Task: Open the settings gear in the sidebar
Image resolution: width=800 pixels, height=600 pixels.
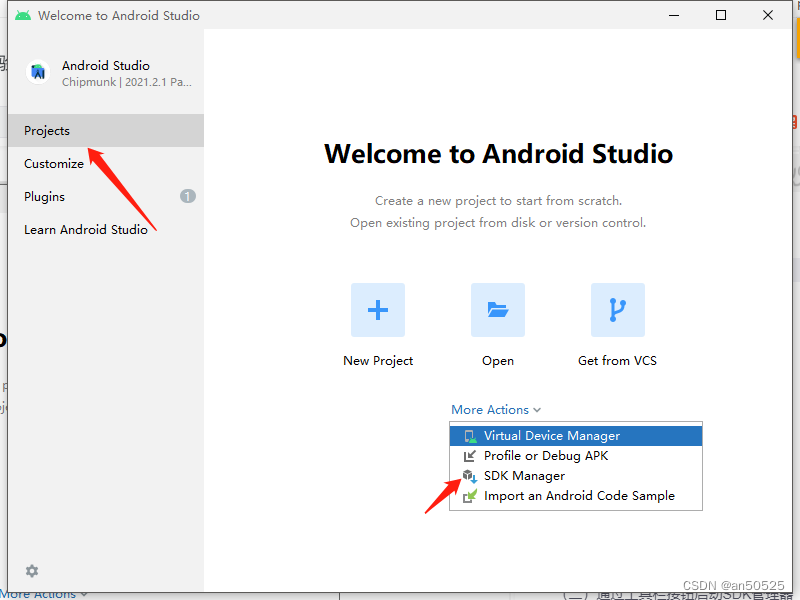Action: click(x=32, y=571)
